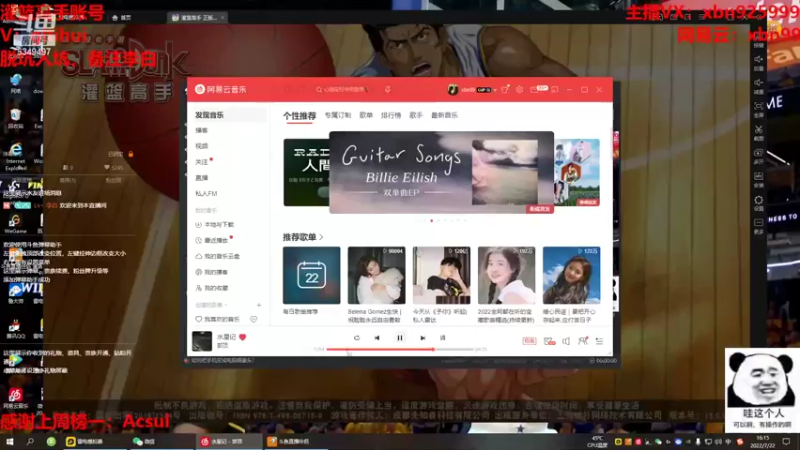This screenshot has width=800, height=450.
Task: Click 每日歌曲推荐 caption text
Action: (301, 312)
